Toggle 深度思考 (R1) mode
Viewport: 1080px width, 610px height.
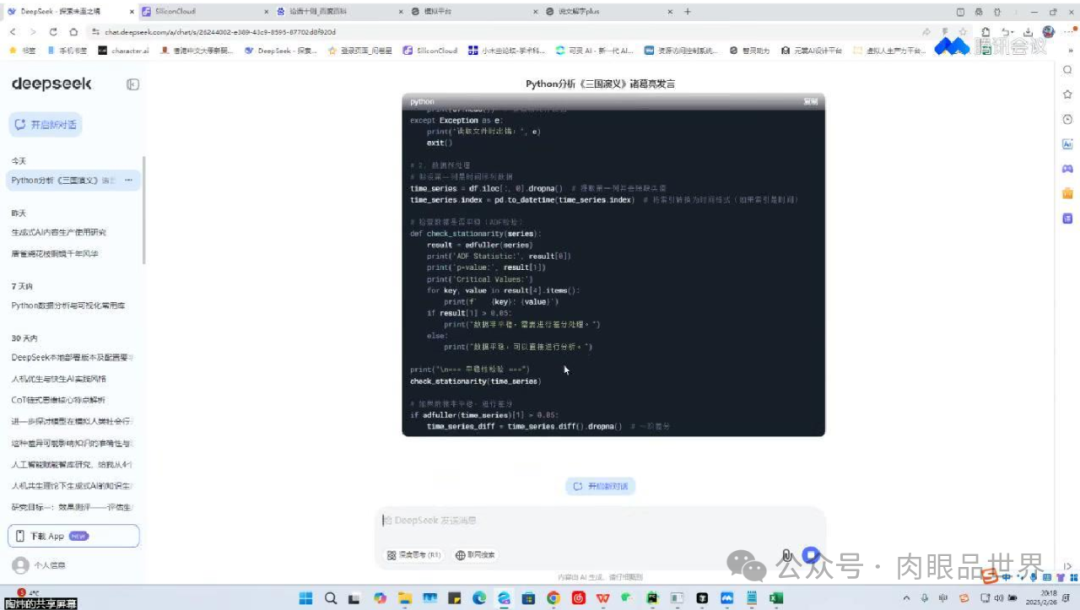pos(413,555)
